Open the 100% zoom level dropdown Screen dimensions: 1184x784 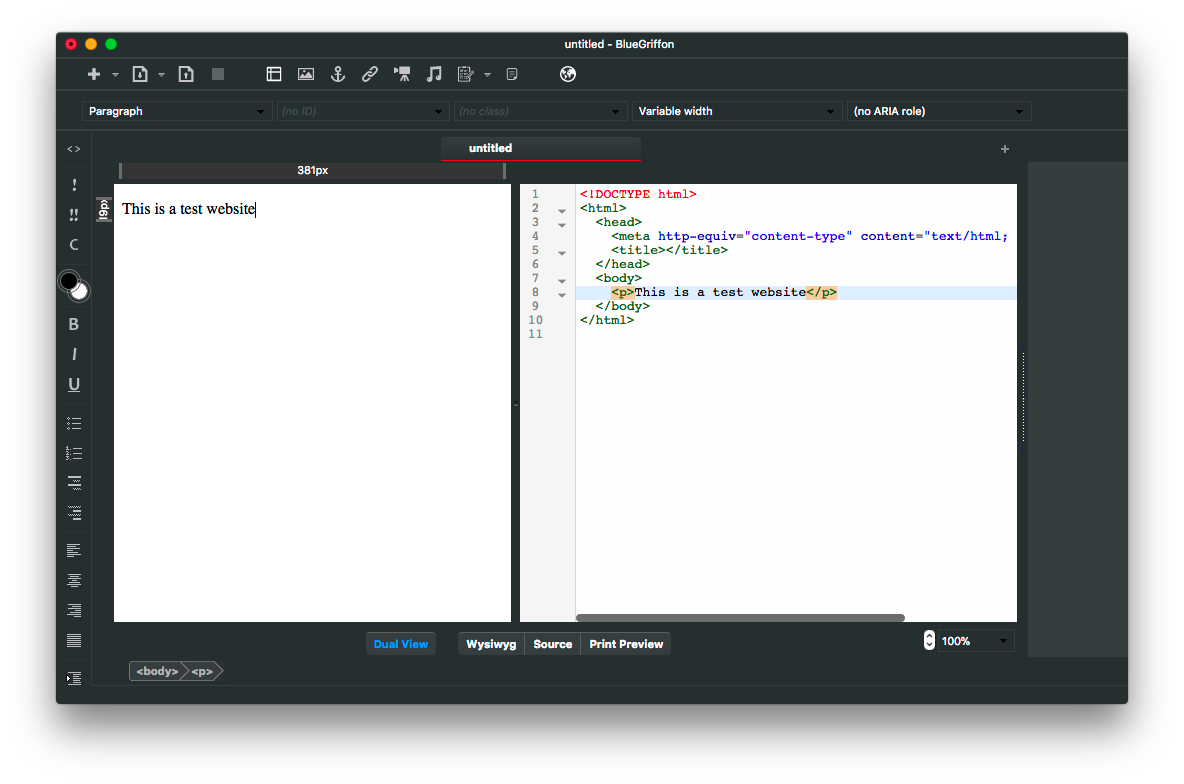(x=975, y=641)
